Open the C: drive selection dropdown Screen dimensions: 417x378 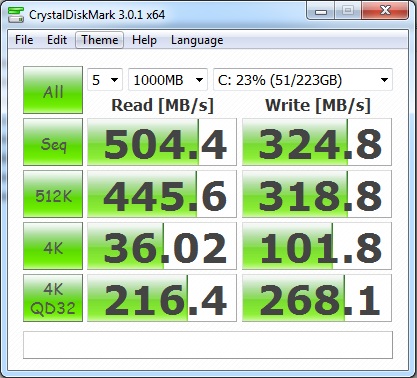point(303,80)
